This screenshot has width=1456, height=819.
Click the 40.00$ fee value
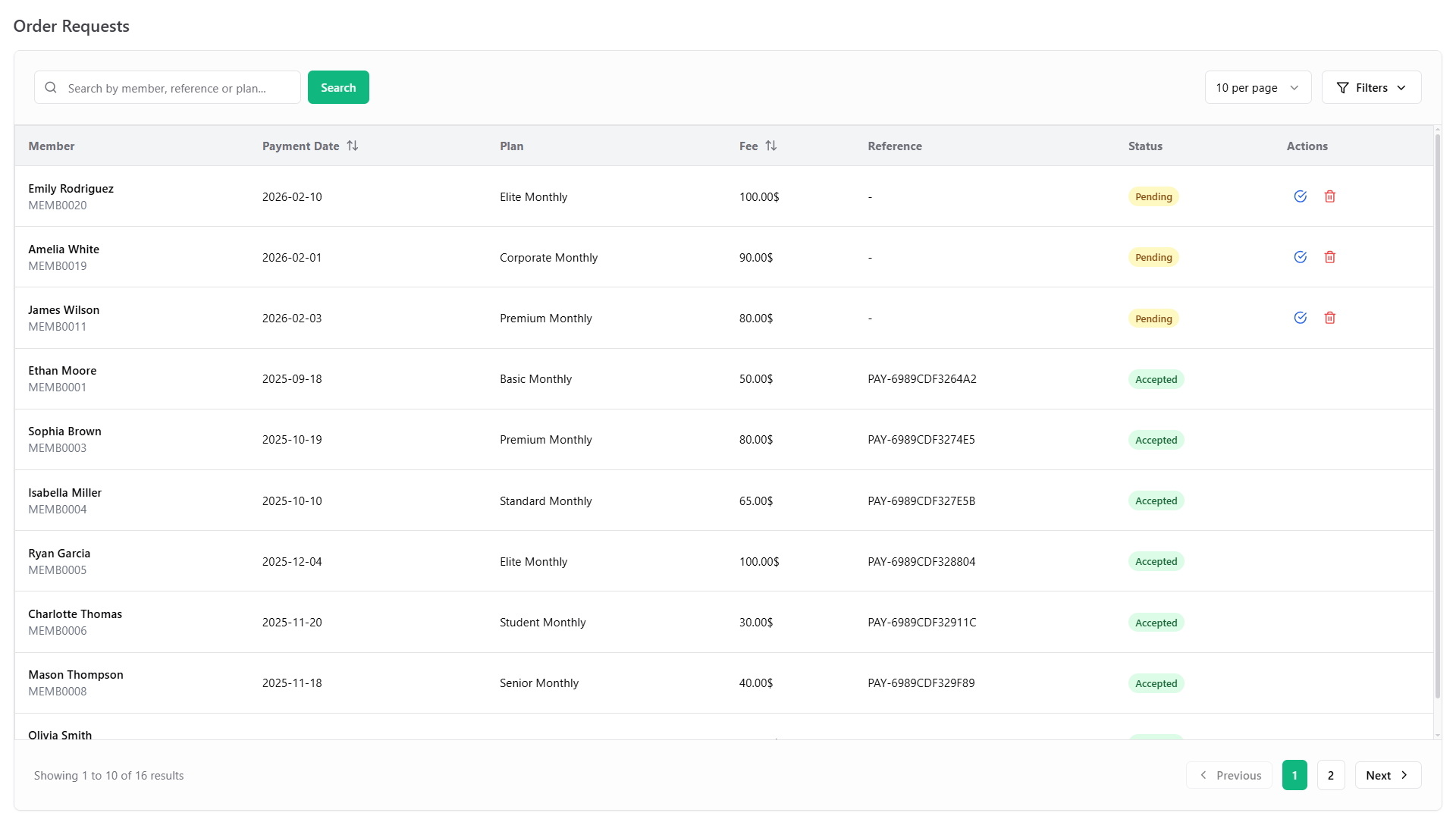[x=756, y=683]
